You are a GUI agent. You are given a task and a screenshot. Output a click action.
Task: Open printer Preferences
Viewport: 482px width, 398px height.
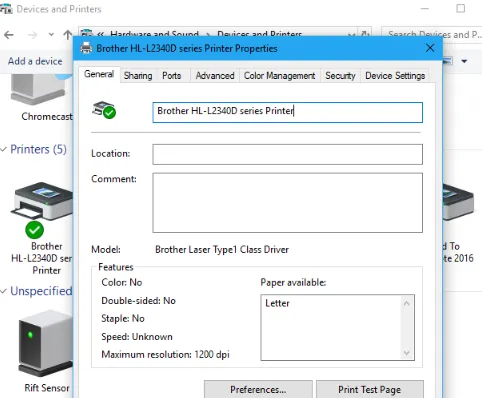click(x=258, y=389)
